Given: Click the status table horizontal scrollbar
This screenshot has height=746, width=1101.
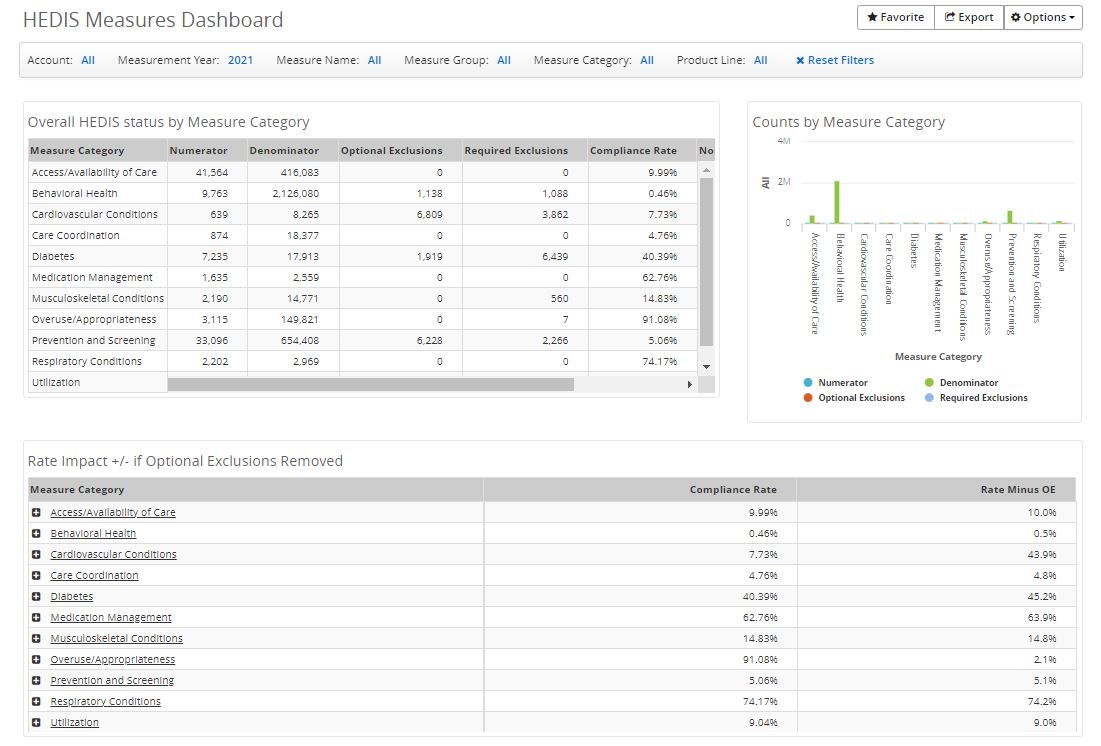Looking at the screenshot, I should coord(371,384).
